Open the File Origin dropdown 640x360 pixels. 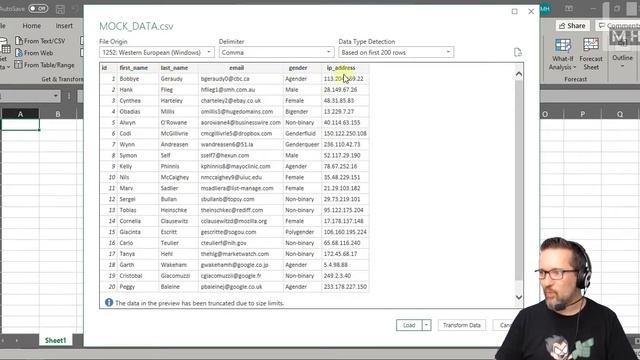pyautogui.click(x=157, y=52)
